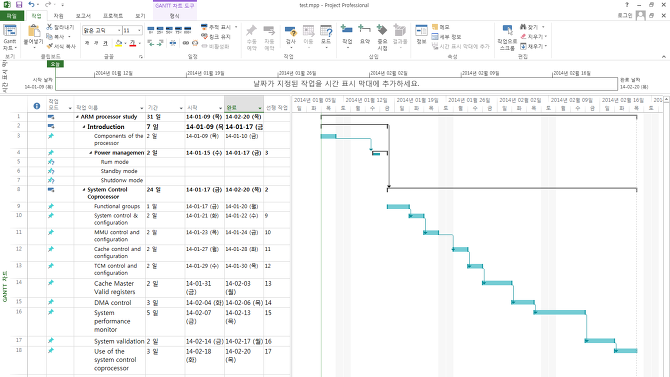Mark task 50% complete

click(169, 30)
